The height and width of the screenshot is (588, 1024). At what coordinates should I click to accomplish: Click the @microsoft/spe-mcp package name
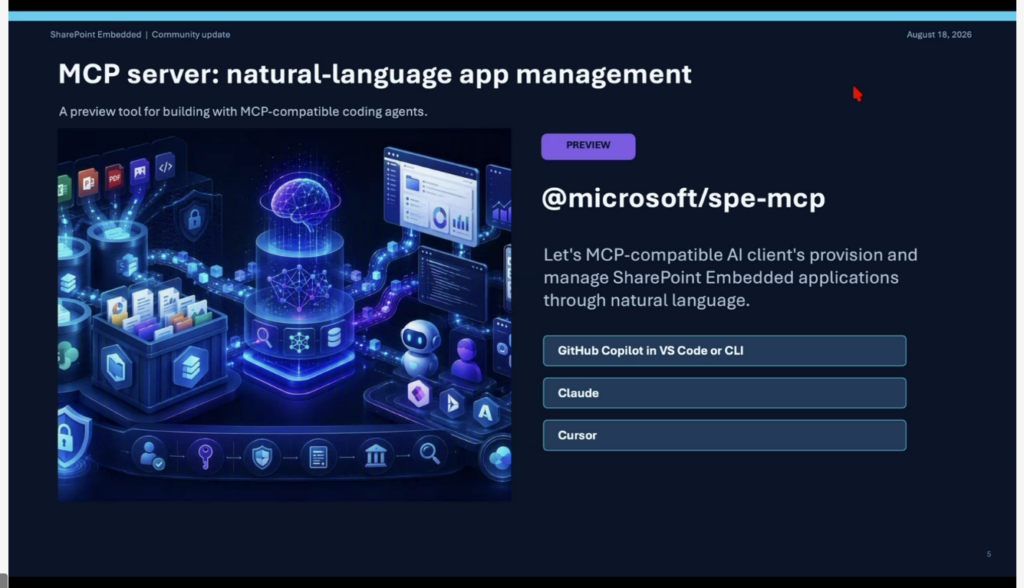coord(683,198)
